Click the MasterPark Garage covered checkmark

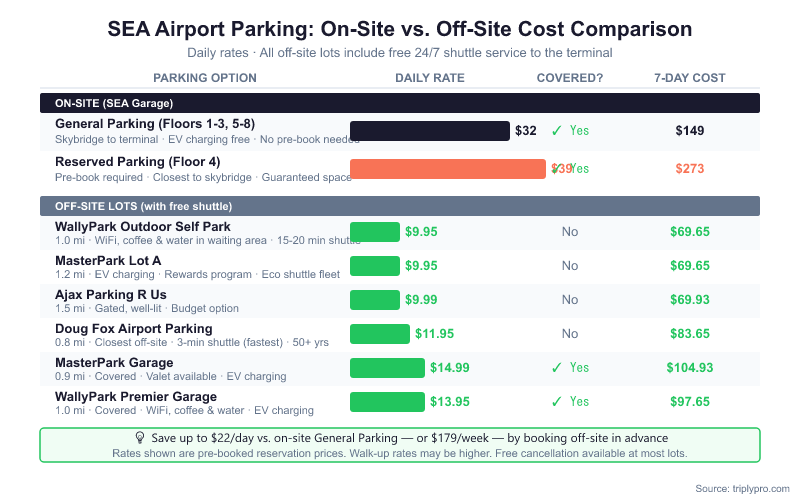556,368
